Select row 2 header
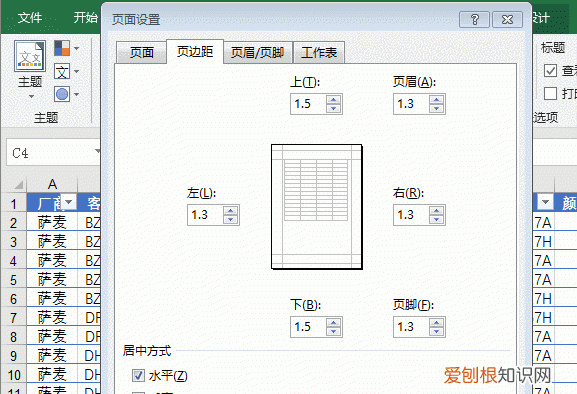Viewport: 577px width, 394px height. pos(13,222)
